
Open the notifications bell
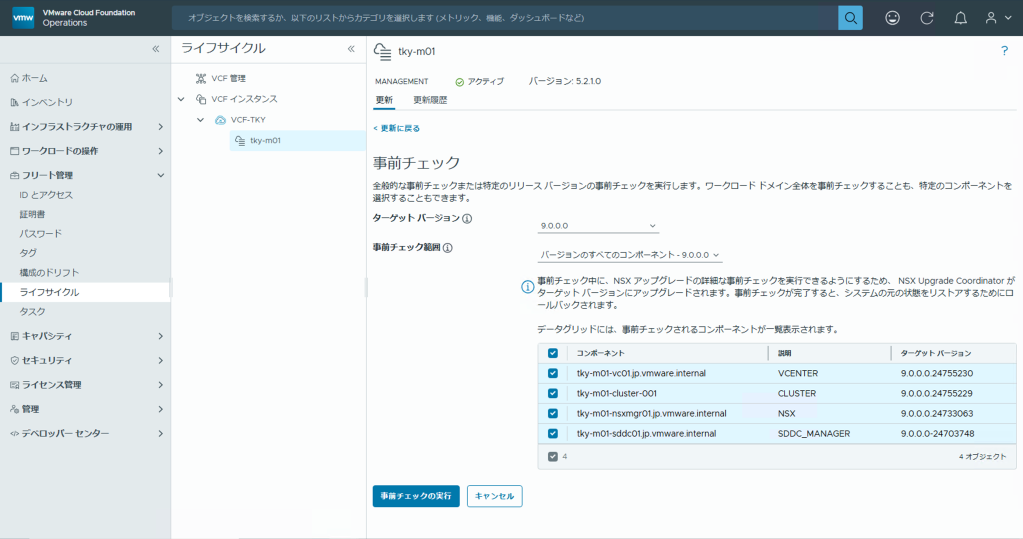tap(960, 18)
